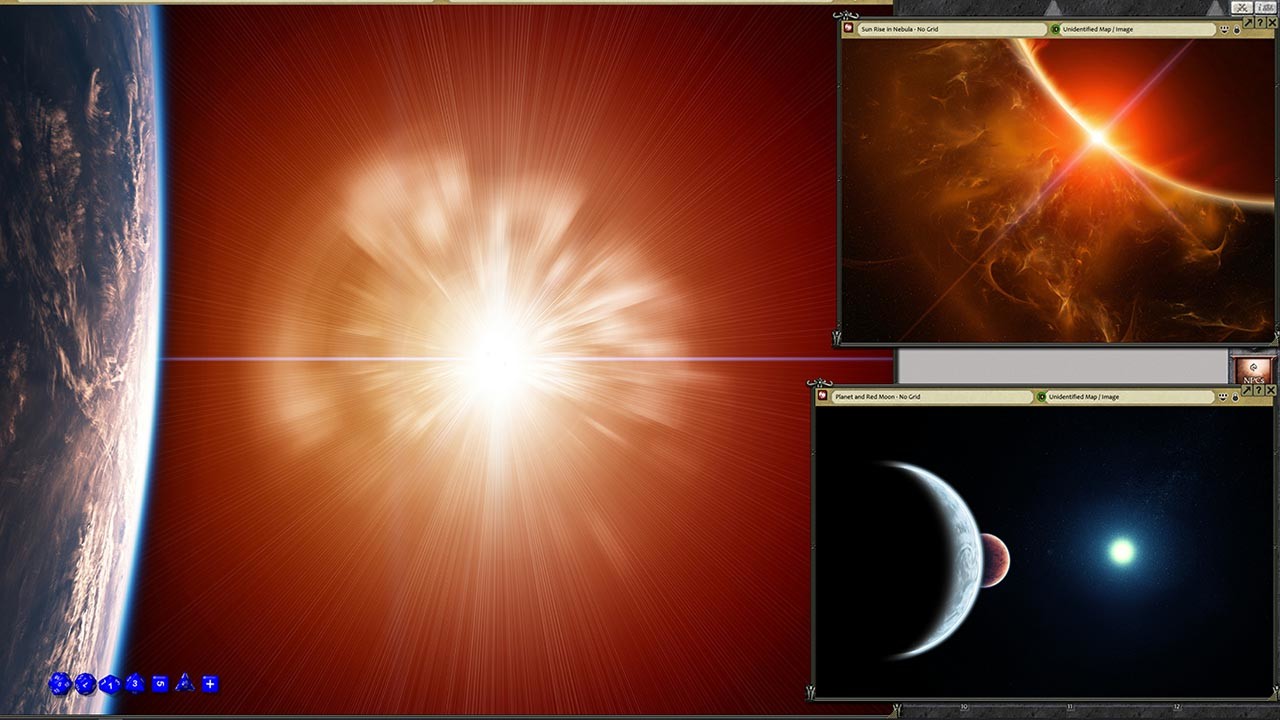The image size is (1280, 720).
Task: Roll the square d6 die
Action: tap(159, 686)
